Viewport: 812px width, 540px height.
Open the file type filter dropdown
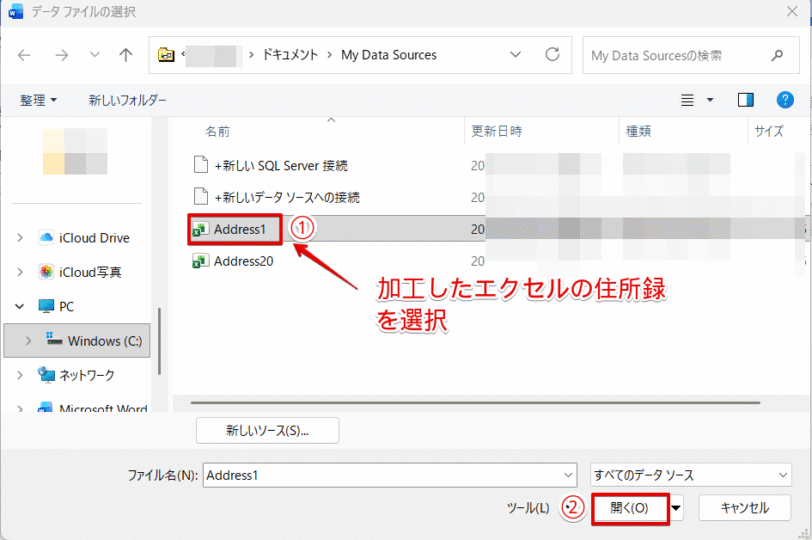[690, 476]
